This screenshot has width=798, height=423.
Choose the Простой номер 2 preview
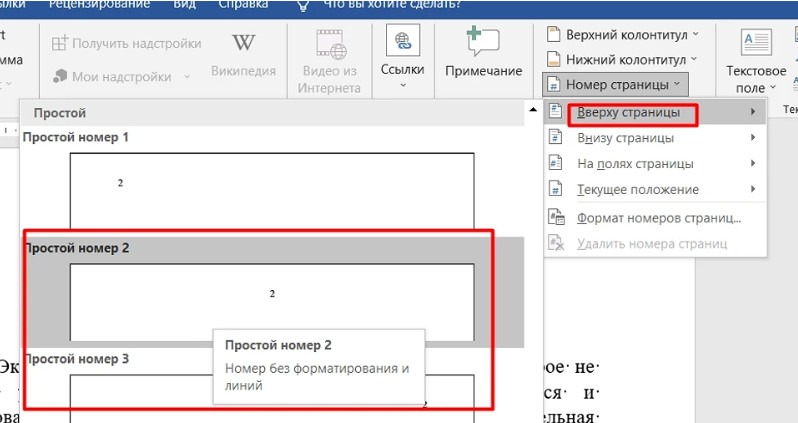click(271, 301)
